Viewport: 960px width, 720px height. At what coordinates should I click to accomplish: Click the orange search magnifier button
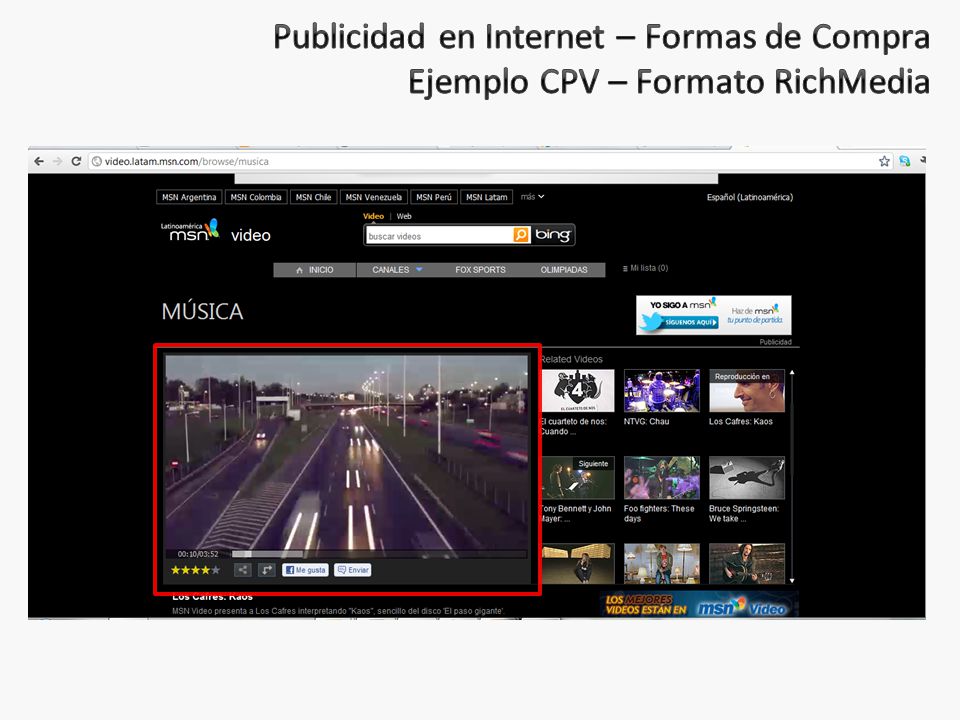point(521,235)
